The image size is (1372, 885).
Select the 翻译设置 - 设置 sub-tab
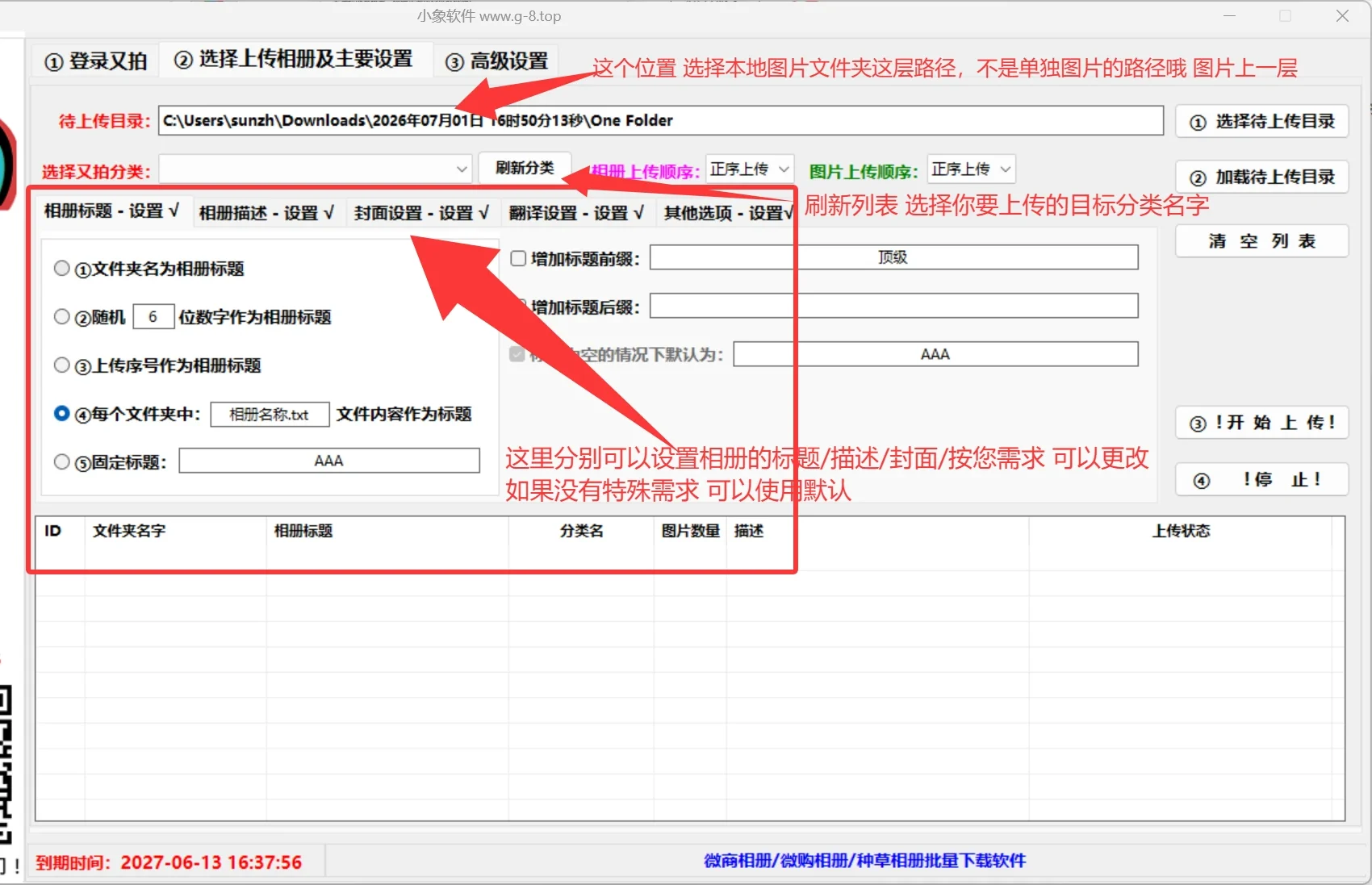576,213
